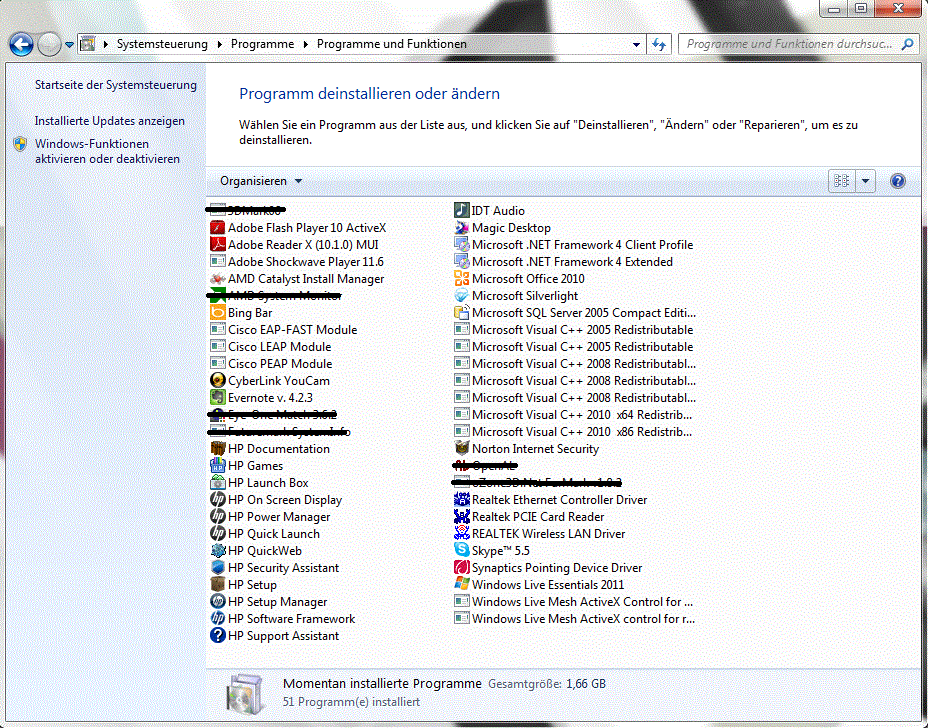
Task: Select Microsoft Visual C++ 2010 x64 Redistributable
Action: (x=573, y=415)
